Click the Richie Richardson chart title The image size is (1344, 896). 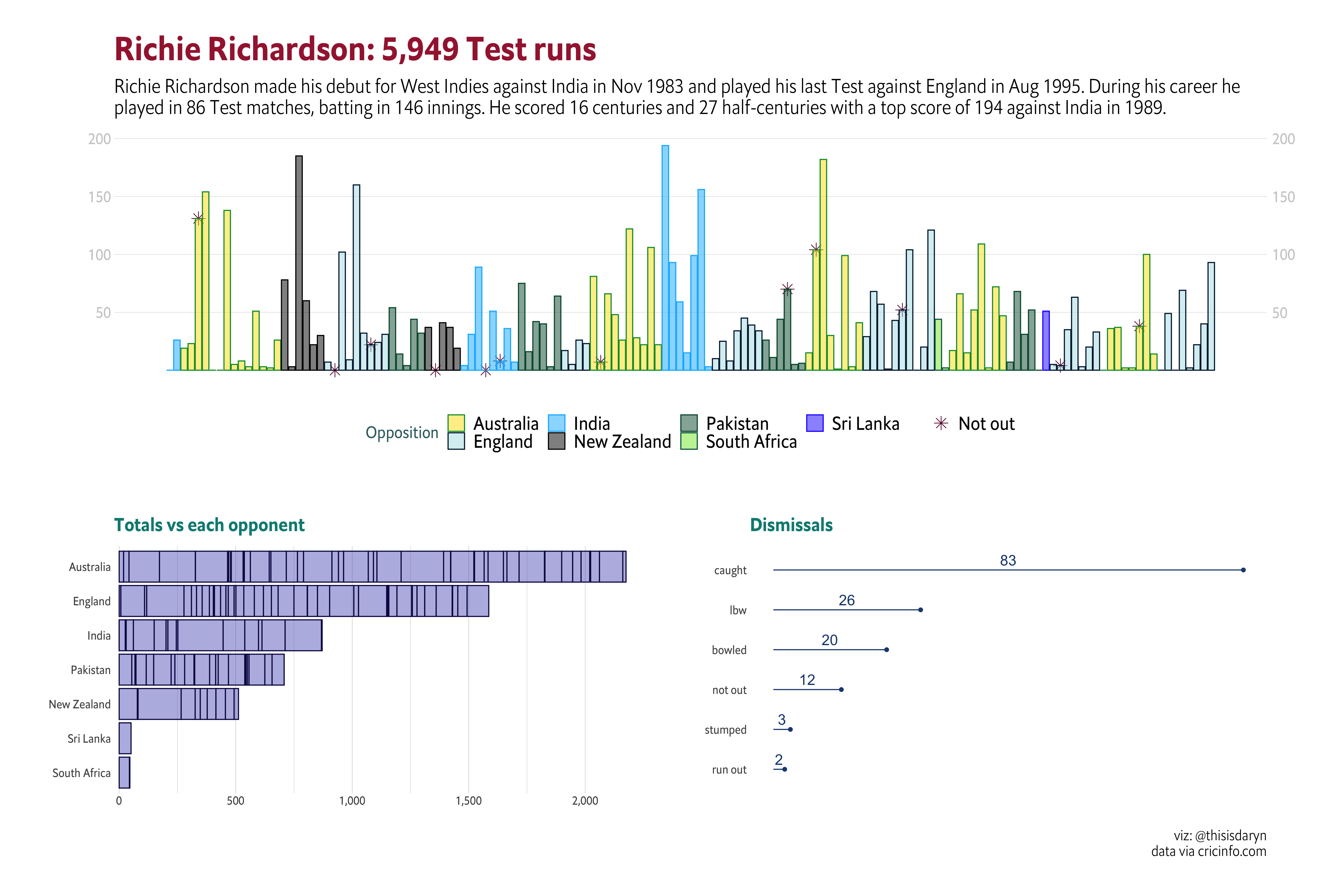click(355, 49)
